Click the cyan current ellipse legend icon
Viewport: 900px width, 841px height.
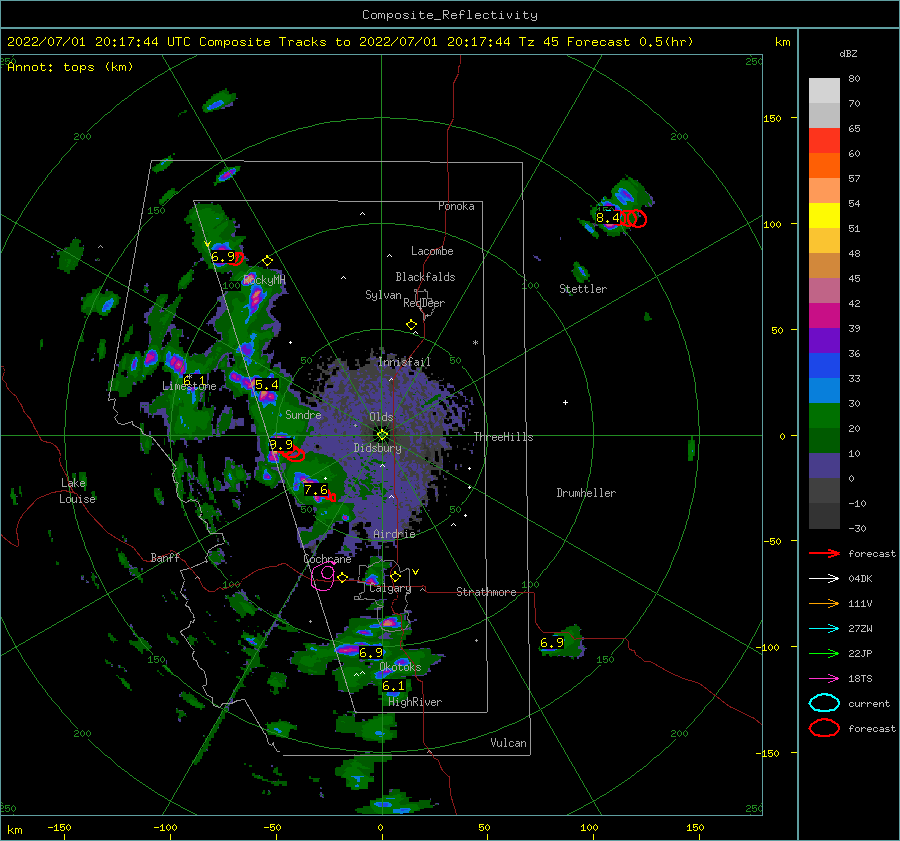[824, 703]
